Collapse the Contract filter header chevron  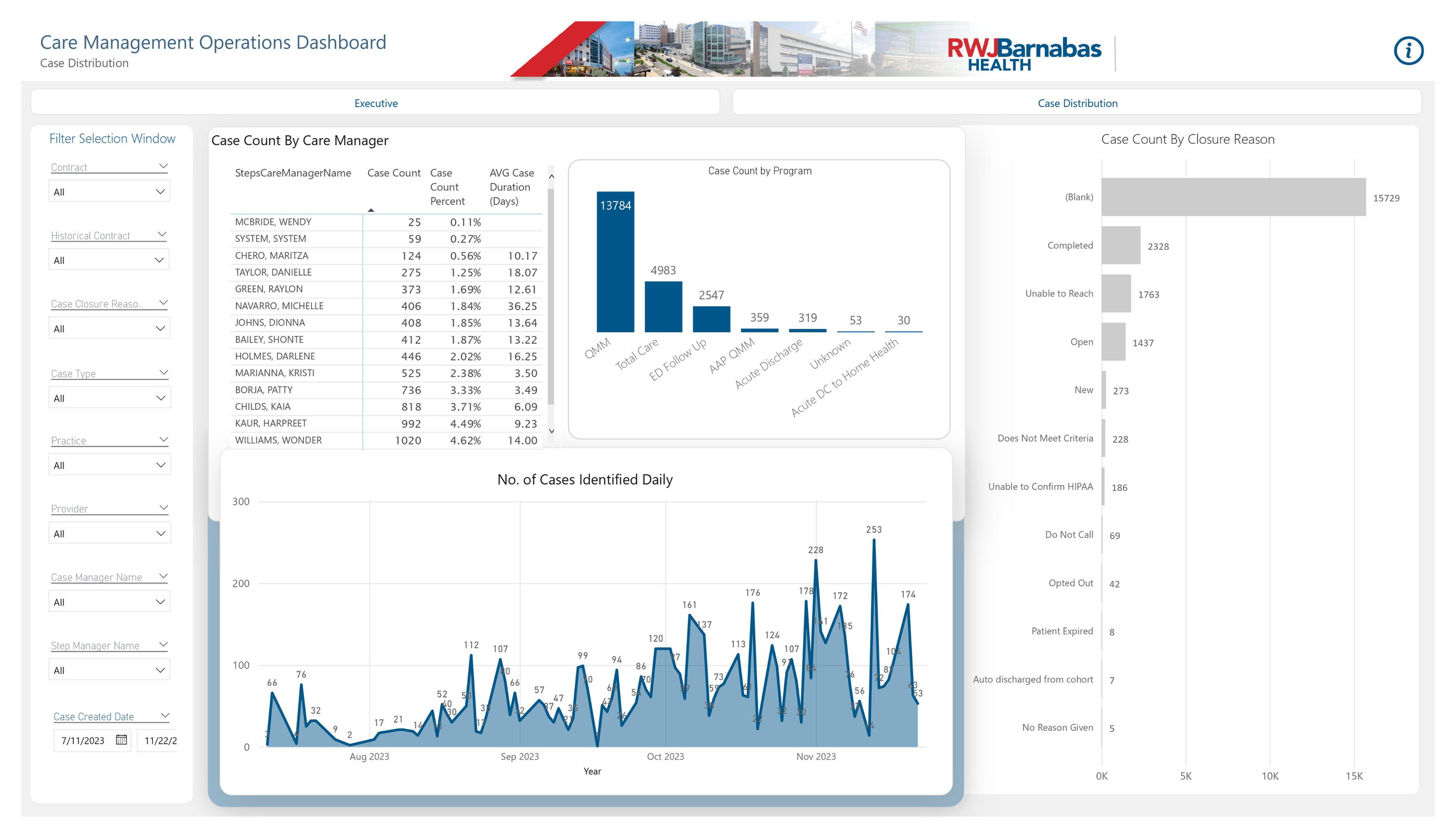(x=163, y=166)
